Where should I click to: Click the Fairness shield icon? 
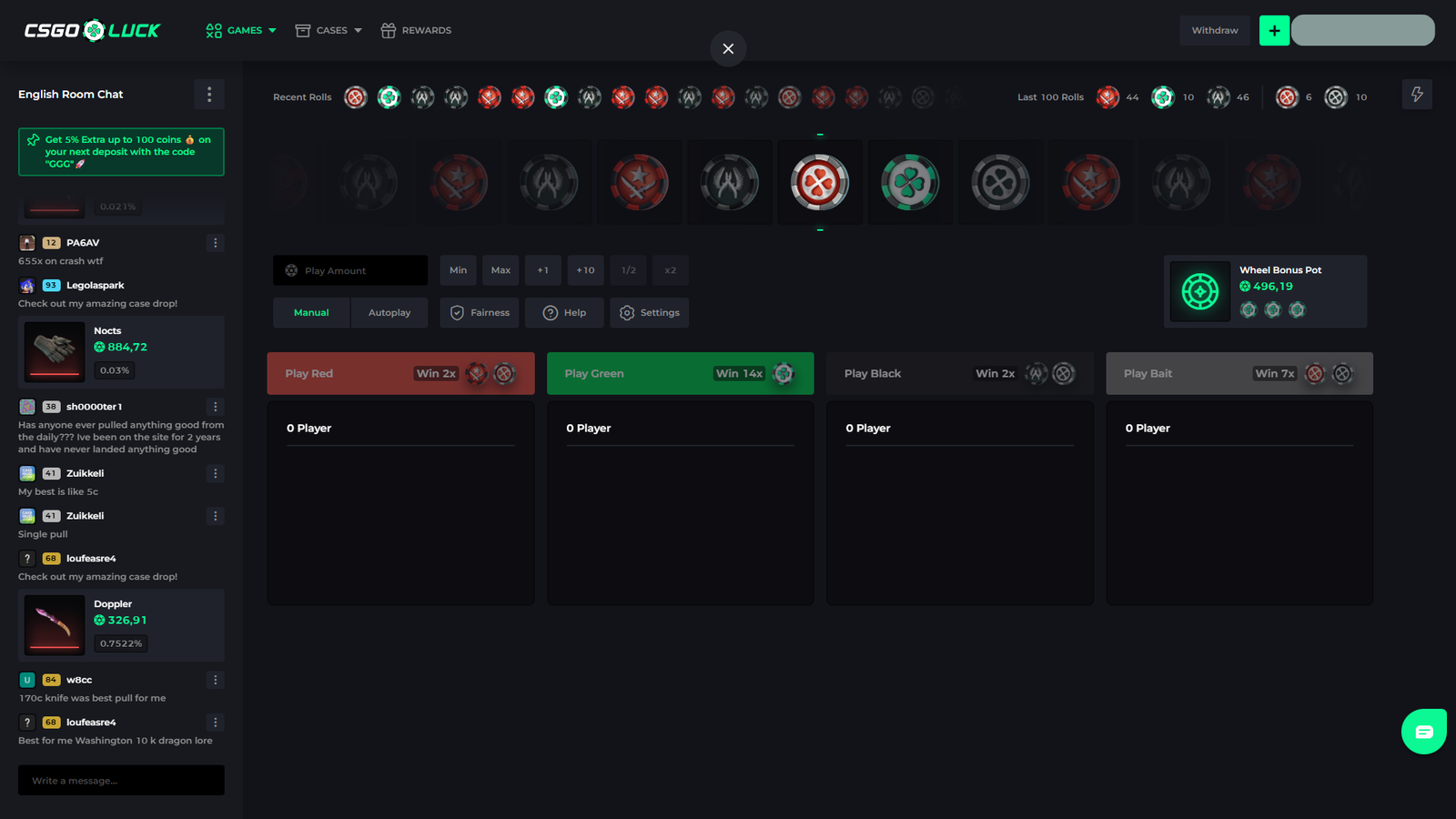[458, 312]
